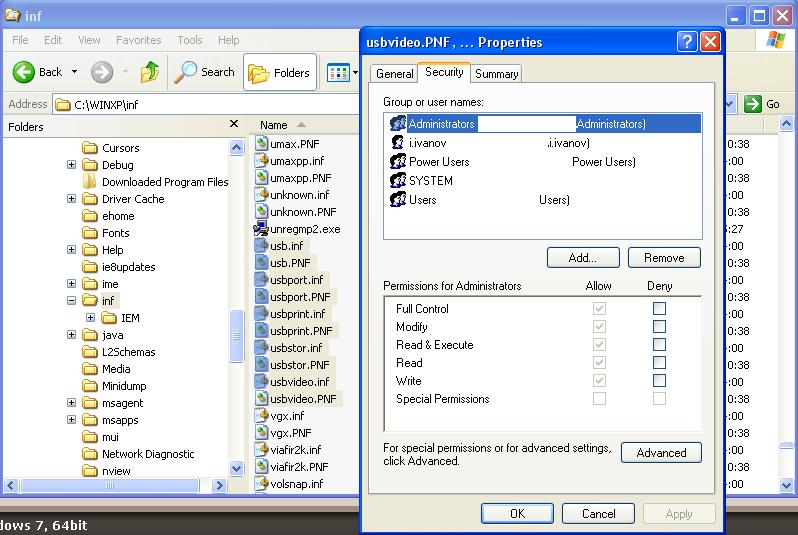Image resolution: width=798 pixels, height=535 pixels.
Task: Expand the Driver Cache folder node
Action: coord(72,199)
